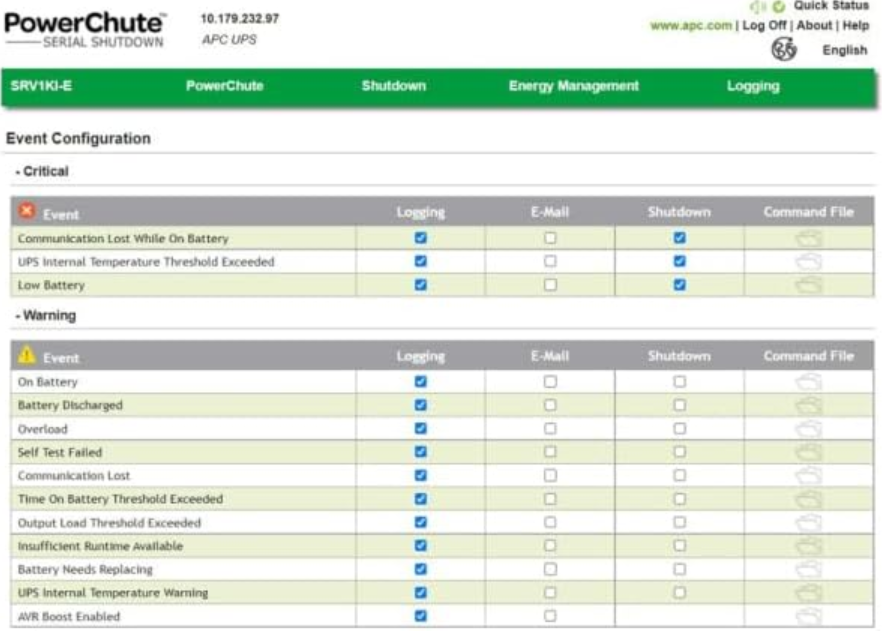Viewport: 882px width, 633px height.
Task: Enable Shutdown for Self Test Failed
Action: pos(680,452)
